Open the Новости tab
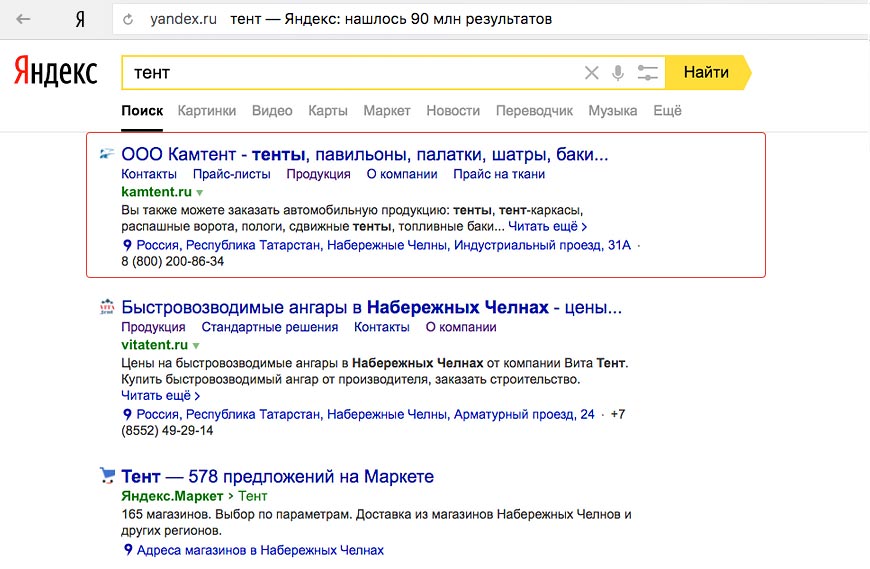The image size is (870, 569). (x=452, y=111)
